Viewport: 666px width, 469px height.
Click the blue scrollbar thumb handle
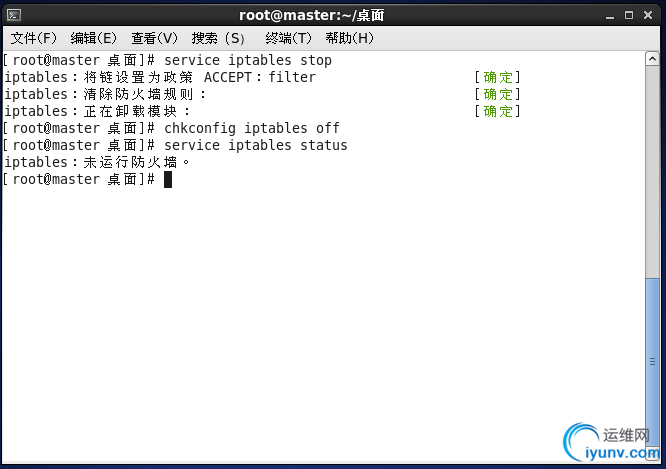click(652, 362)
